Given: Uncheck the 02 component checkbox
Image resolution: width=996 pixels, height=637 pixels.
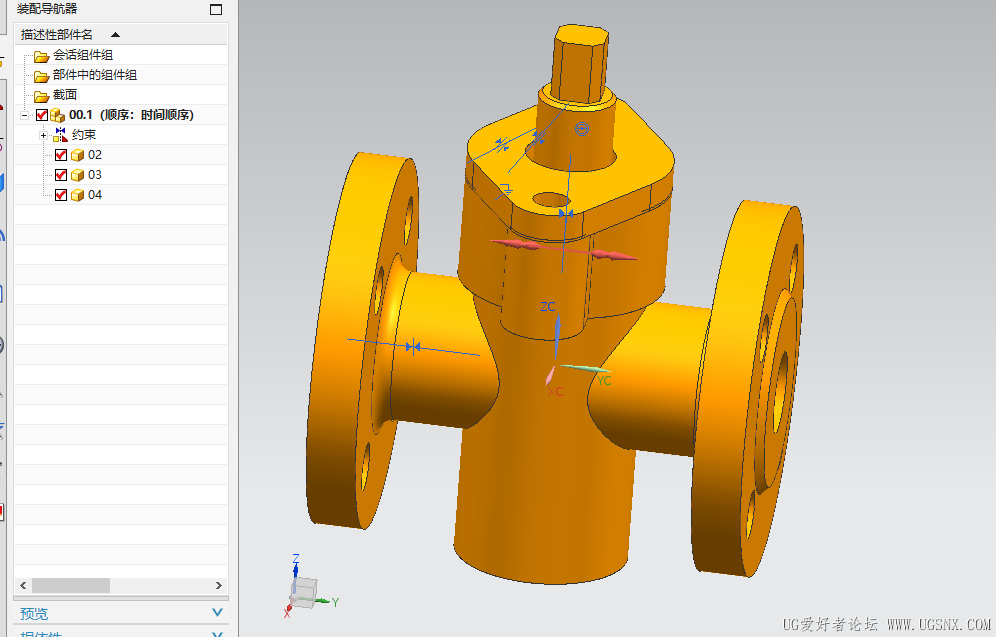Looking at the screenshot, I should tap(61, 155).
